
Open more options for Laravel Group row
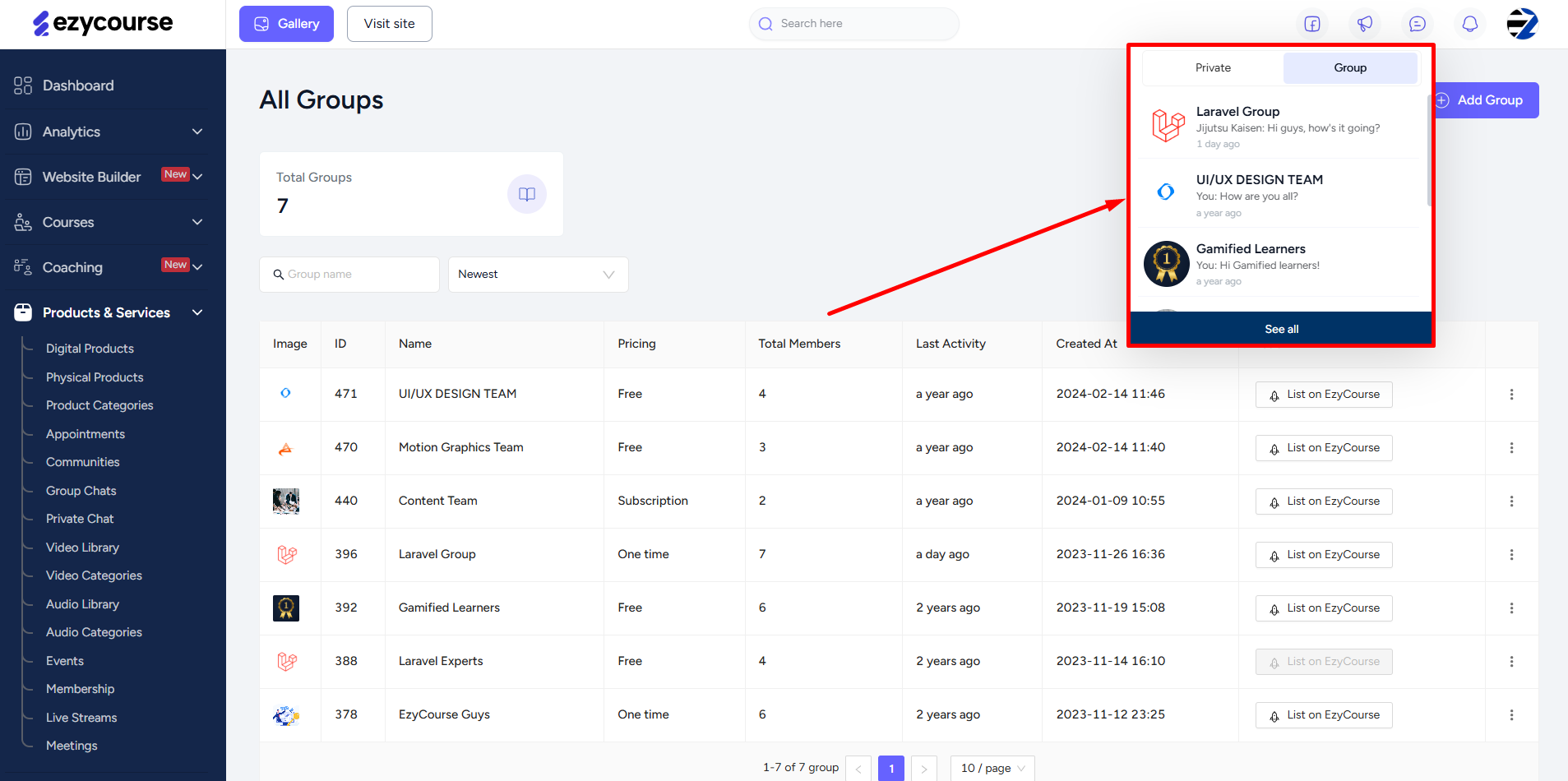click(1511, 555)
